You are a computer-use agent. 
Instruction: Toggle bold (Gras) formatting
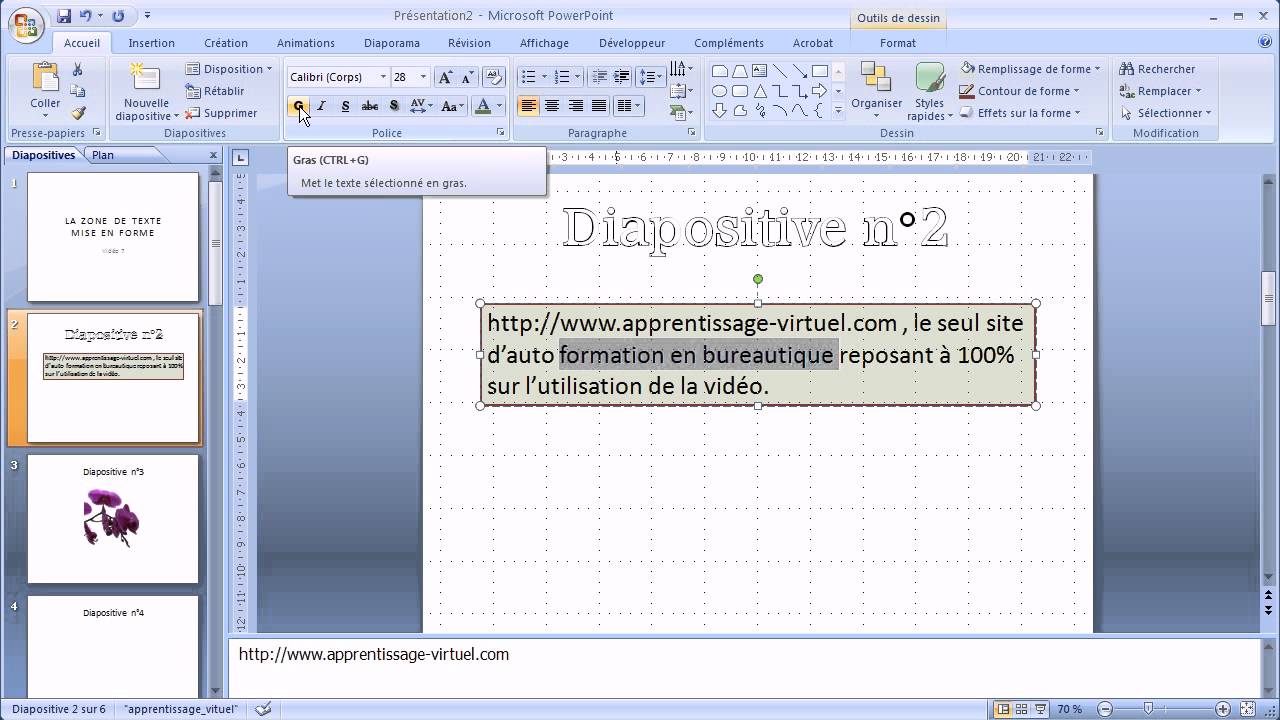click(298, 106)
